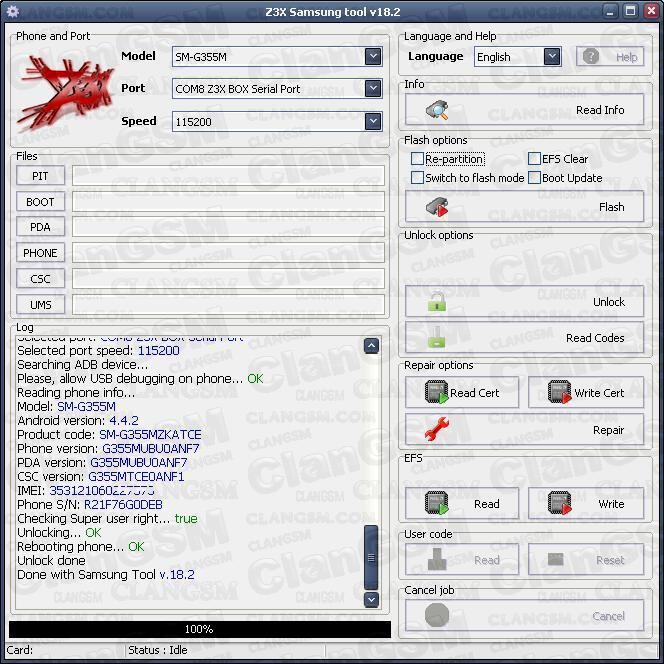The width and height of the screenshot is (664, 664).
Task: Click the log scrollbar thumb
Action: 371,558
